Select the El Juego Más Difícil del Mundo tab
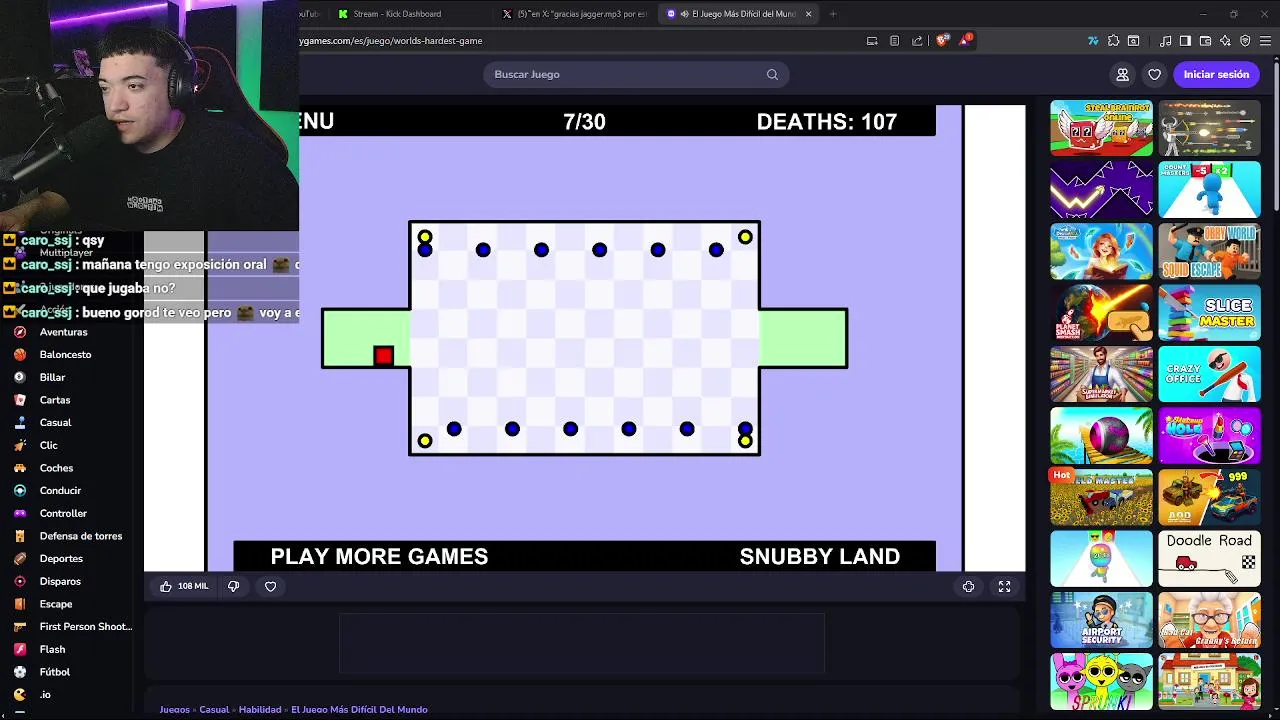Image resolution: width=1280 pixels, height=720 pixels. pos(740,14)
